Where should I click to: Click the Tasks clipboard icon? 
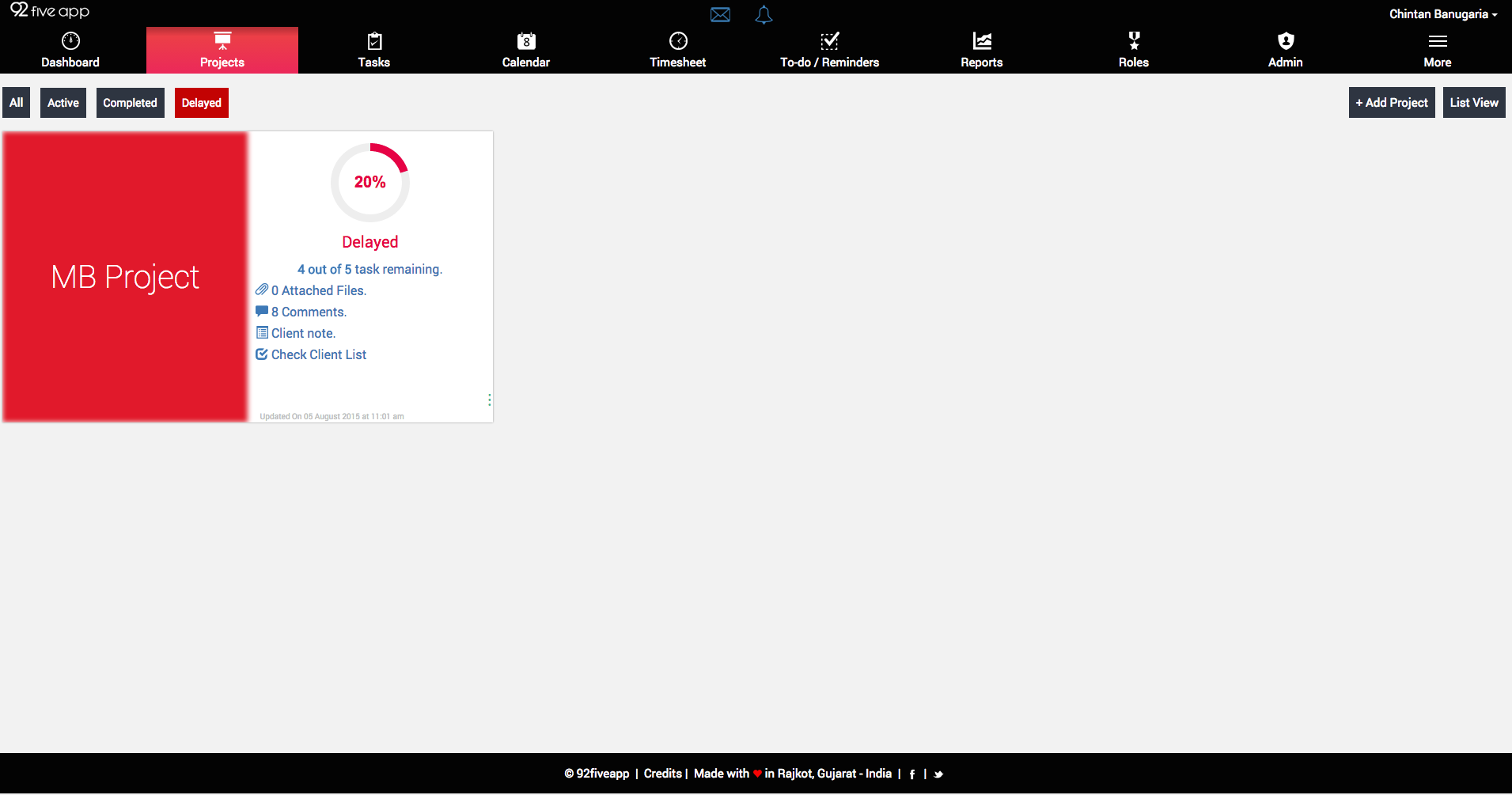(374, 40)
